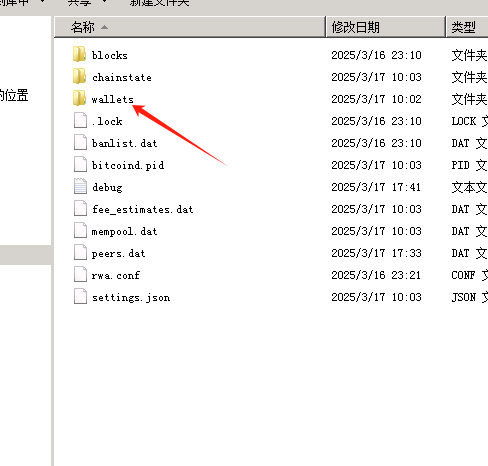Sort by the 修改日期 column header
Image resolution: width=488 pixels, height=466 pixels.
click(x=385, y=27)
